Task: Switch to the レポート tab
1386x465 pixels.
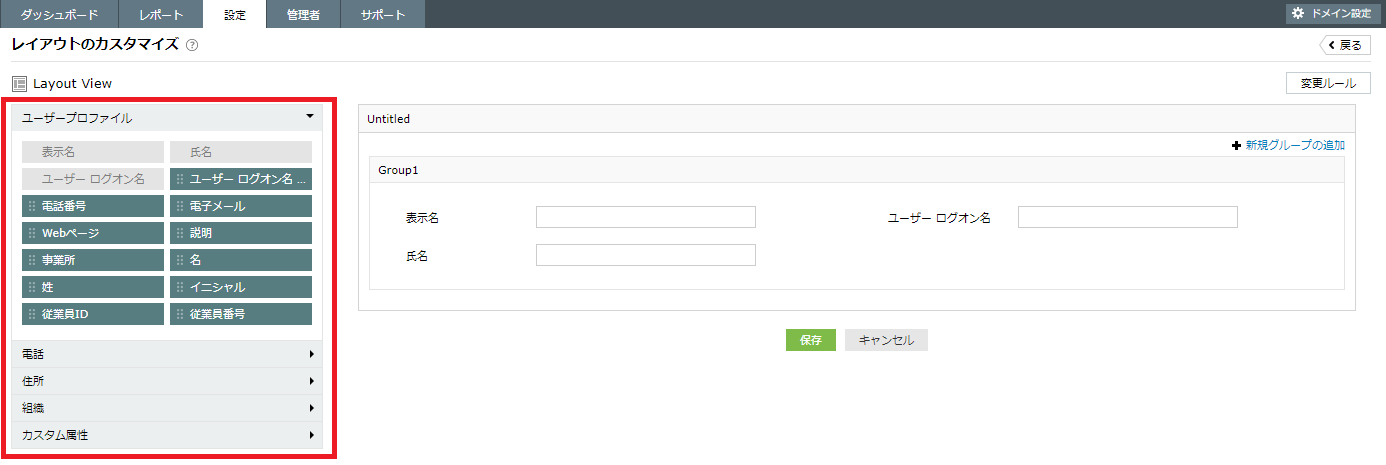Action: click(161, 14)
